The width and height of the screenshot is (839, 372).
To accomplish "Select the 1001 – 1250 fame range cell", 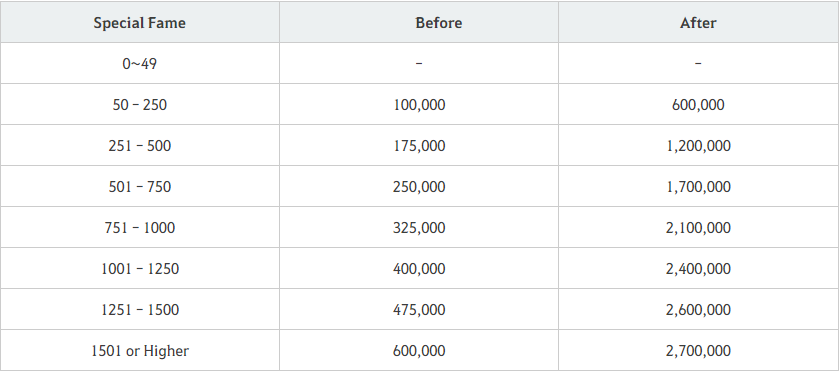I will click(x=140, y=268).
